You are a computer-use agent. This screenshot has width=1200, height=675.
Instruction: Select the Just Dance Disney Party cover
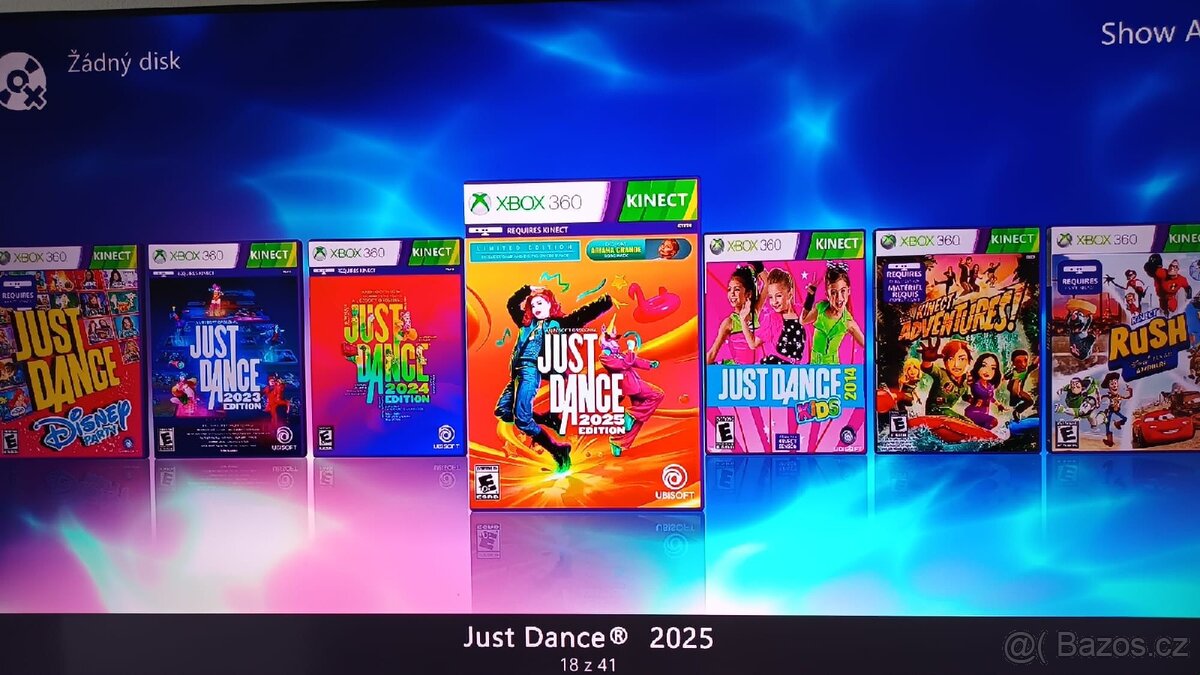click(70, 350)
